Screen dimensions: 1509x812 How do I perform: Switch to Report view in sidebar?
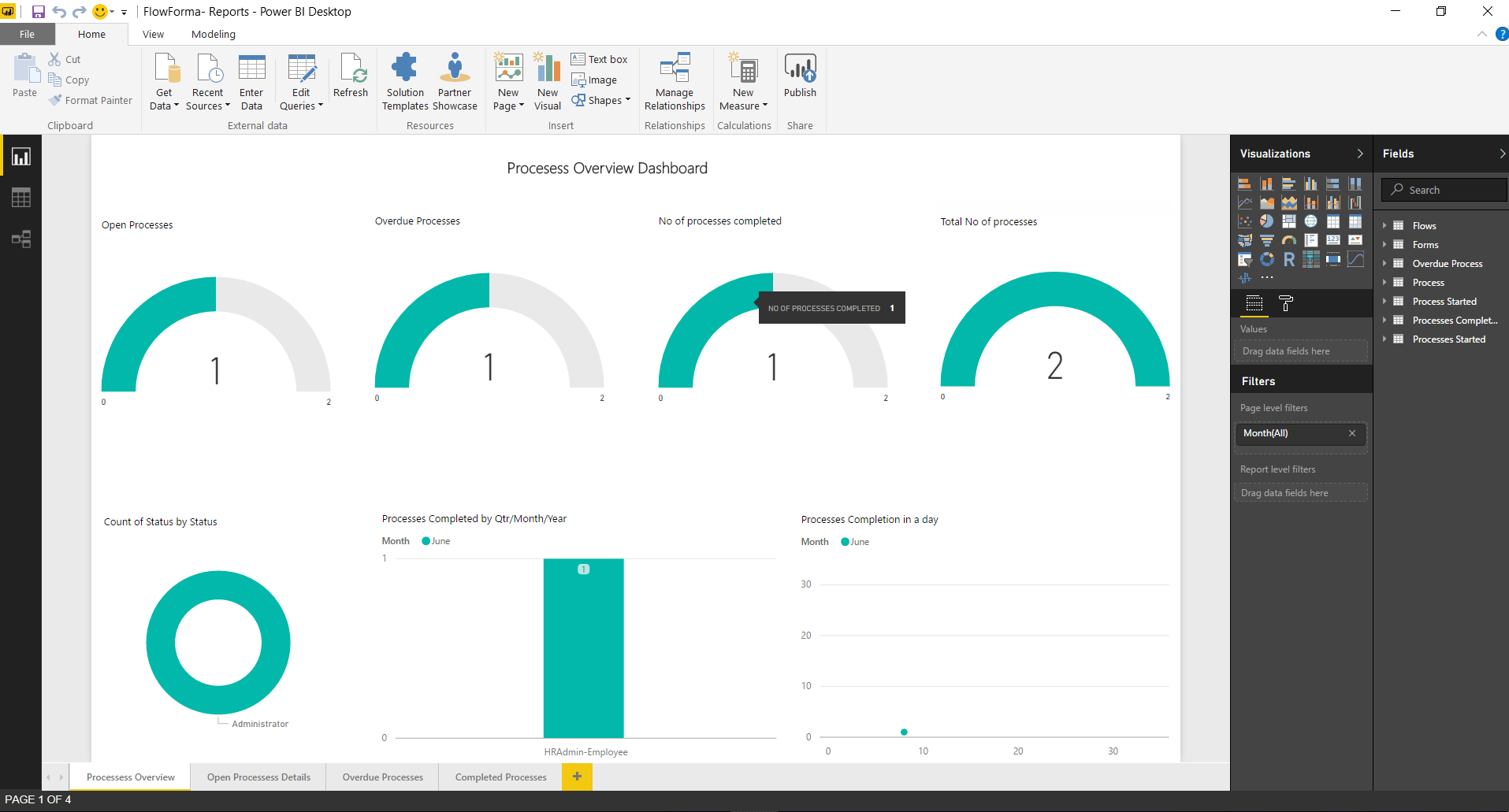click(21, 157)
